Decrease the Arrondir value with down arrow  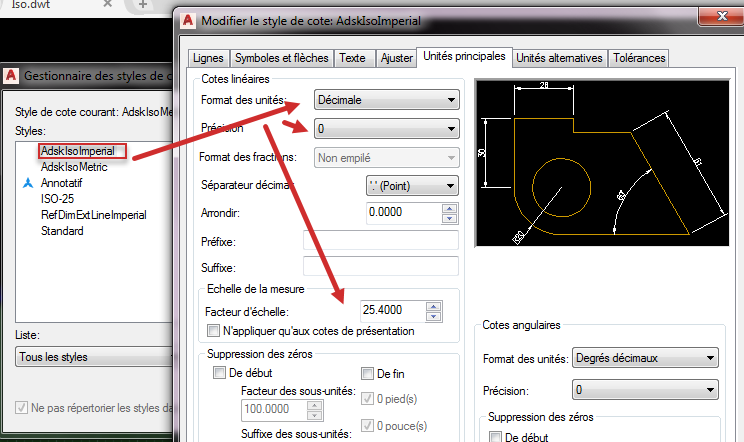click(x=449, y=219)
